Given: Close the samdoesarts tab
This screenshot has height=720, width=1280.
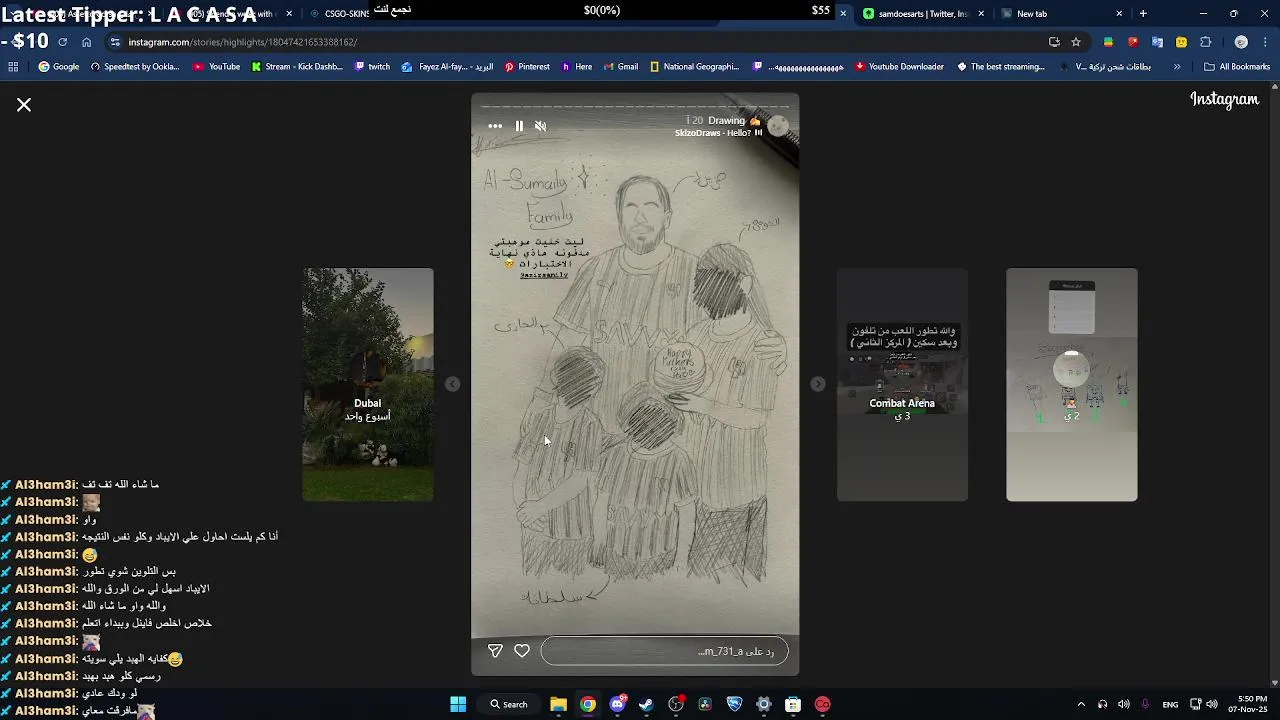Looking at the screenshot, I should [x=981, y=14].
